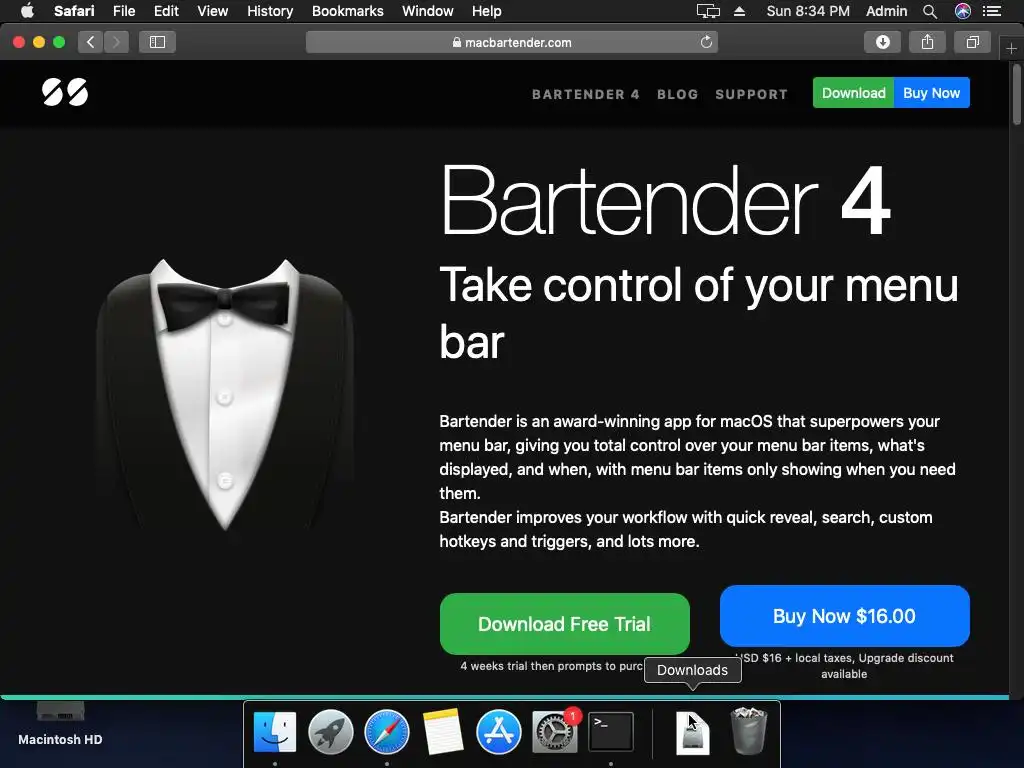
Task: Open the Help menu
Action: click(x=487, y=11)
